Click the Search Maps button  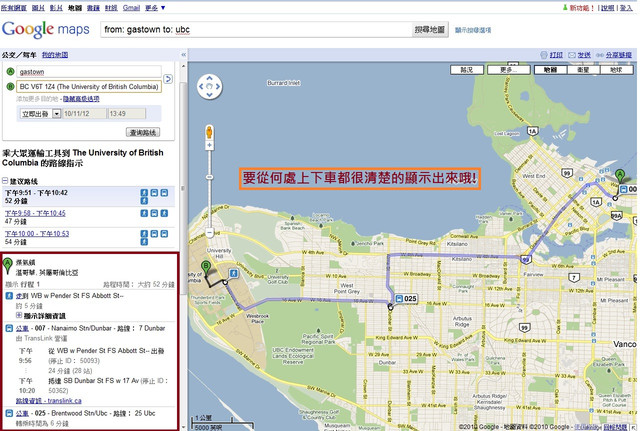pyautogui.click(x=430, y=29)
